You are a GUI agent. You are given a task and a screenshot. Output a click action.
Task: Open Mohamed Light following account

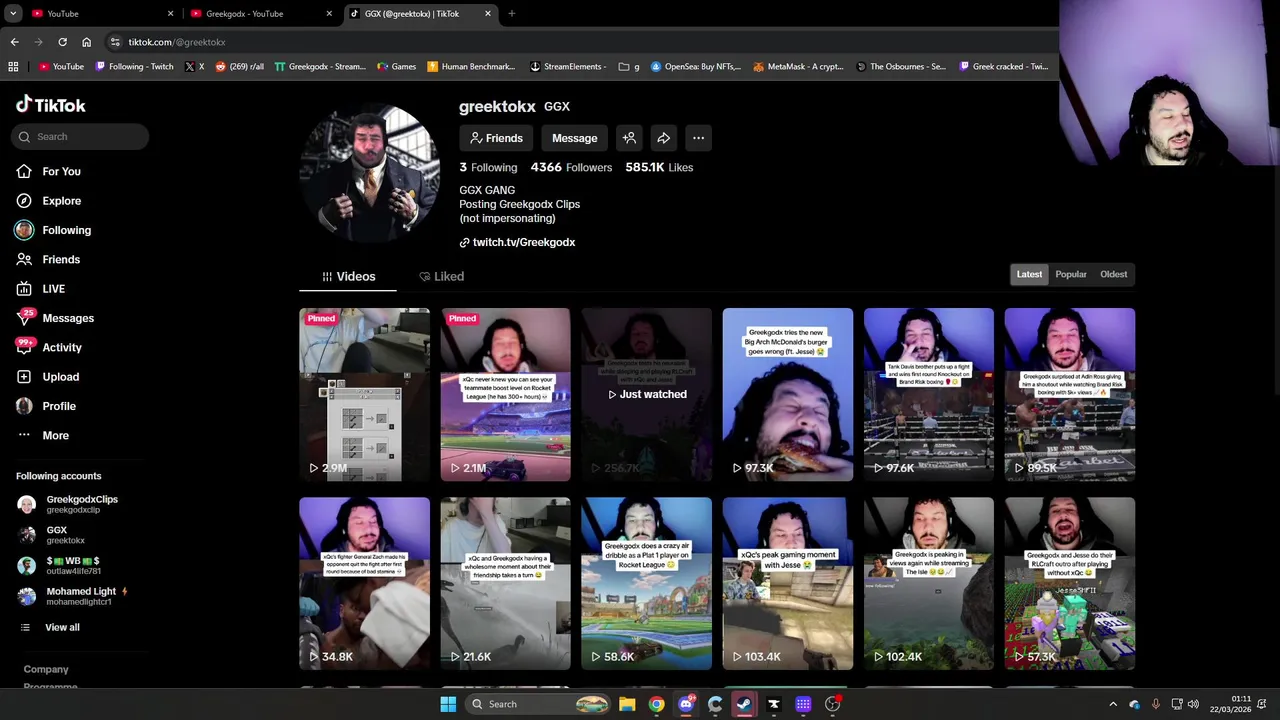(x=72, y=596)
